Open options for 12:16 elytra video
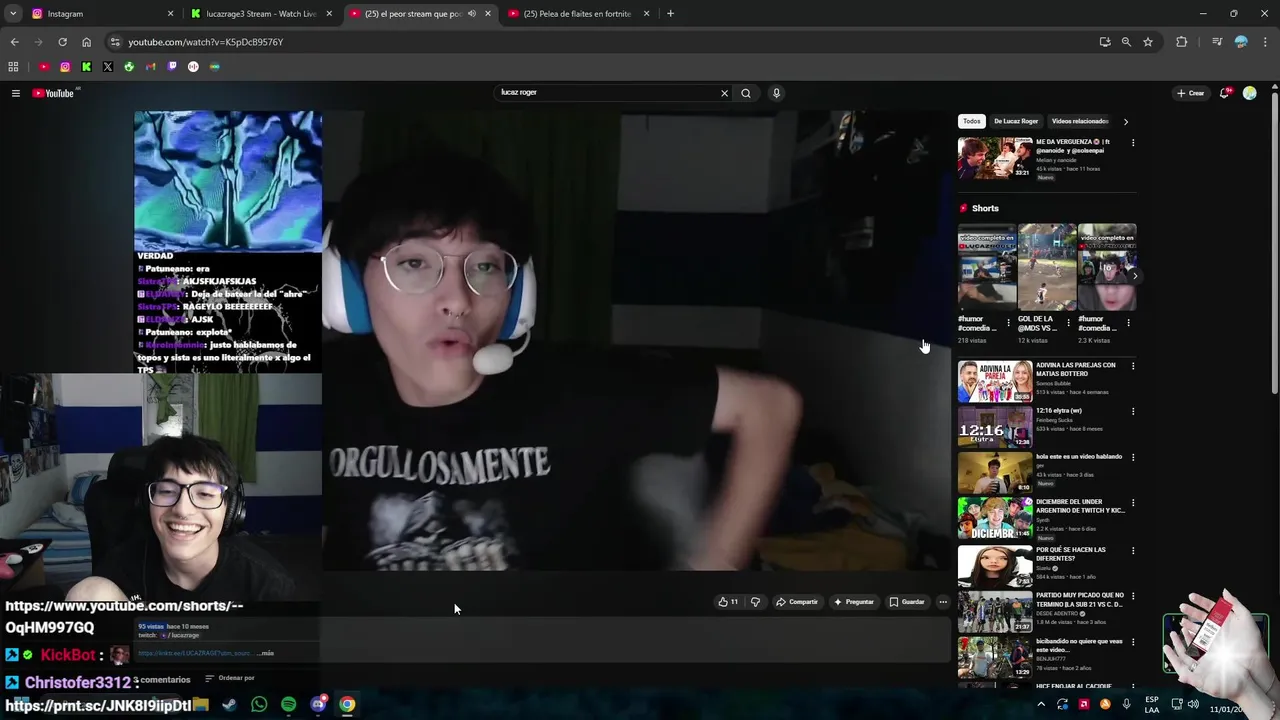Image resolution: width=1280 pixels, height=720 pixels. pyautogui.click(x=1132, y=411)
